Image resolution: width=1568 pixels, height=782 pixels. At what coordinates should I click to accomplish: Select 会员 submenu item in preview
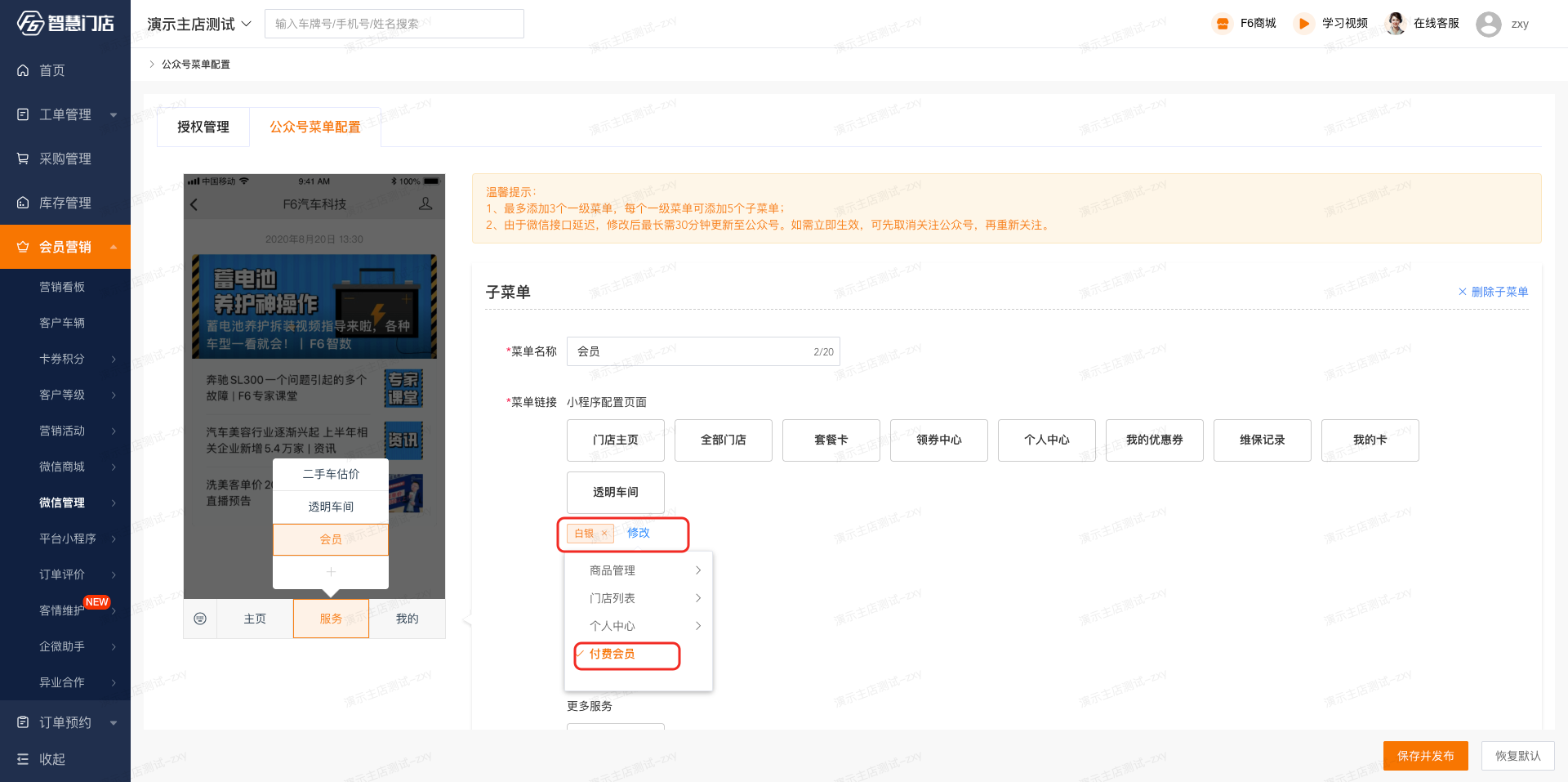click(331, 539)
